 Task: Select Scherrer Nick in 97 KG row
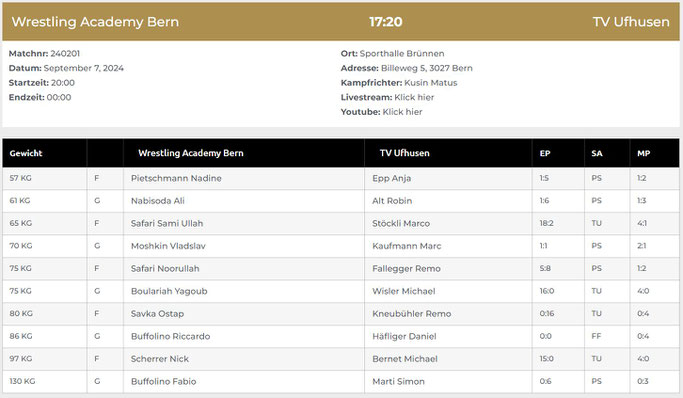160,359
